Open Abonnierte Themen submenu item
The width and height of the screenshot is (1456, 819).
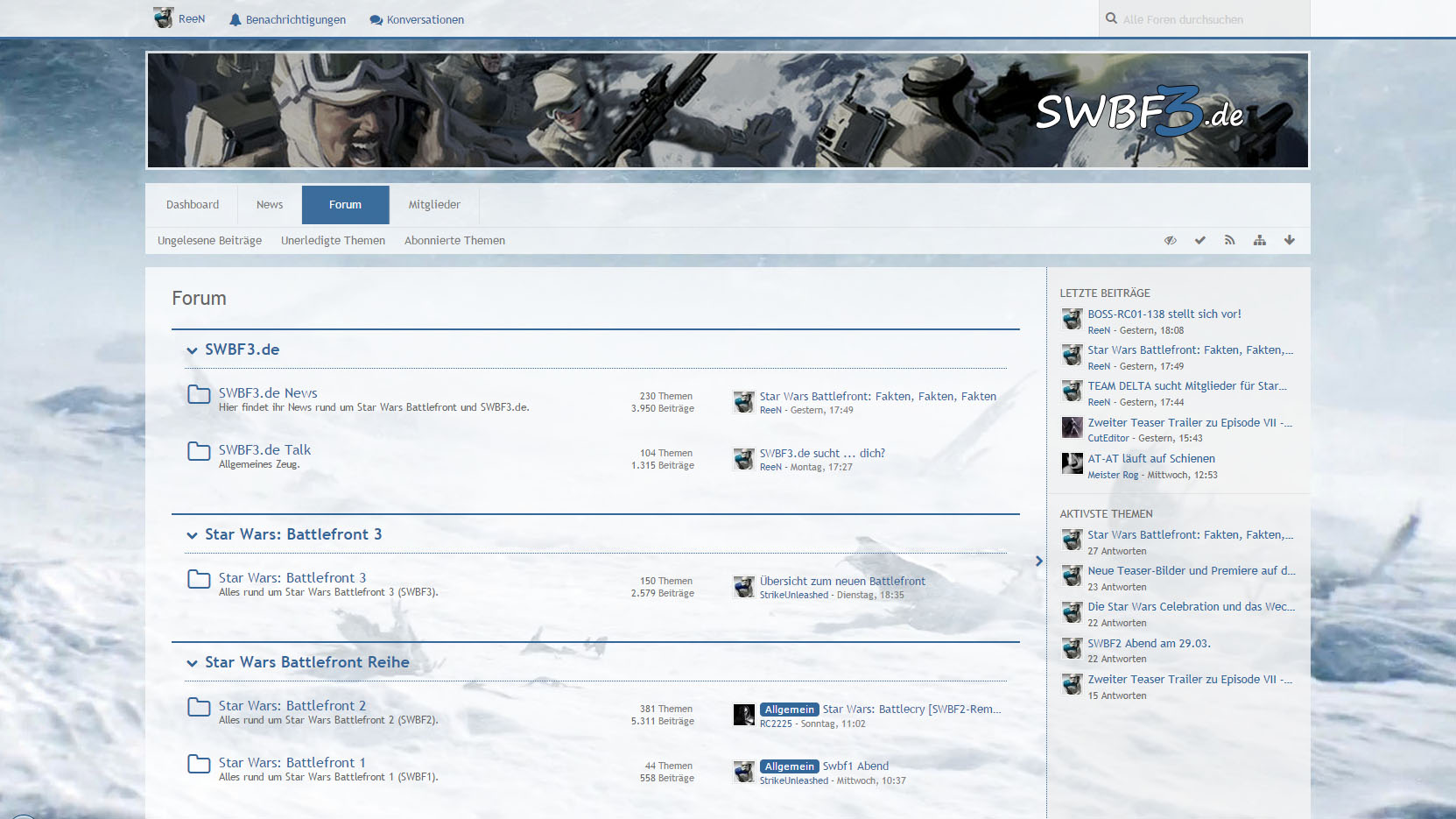454,241
